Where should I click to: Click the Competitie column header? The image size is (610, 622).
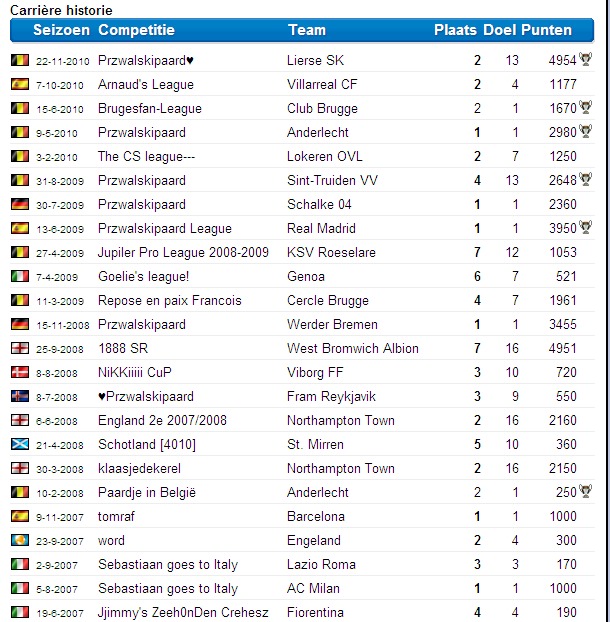[x=137, y=31]
